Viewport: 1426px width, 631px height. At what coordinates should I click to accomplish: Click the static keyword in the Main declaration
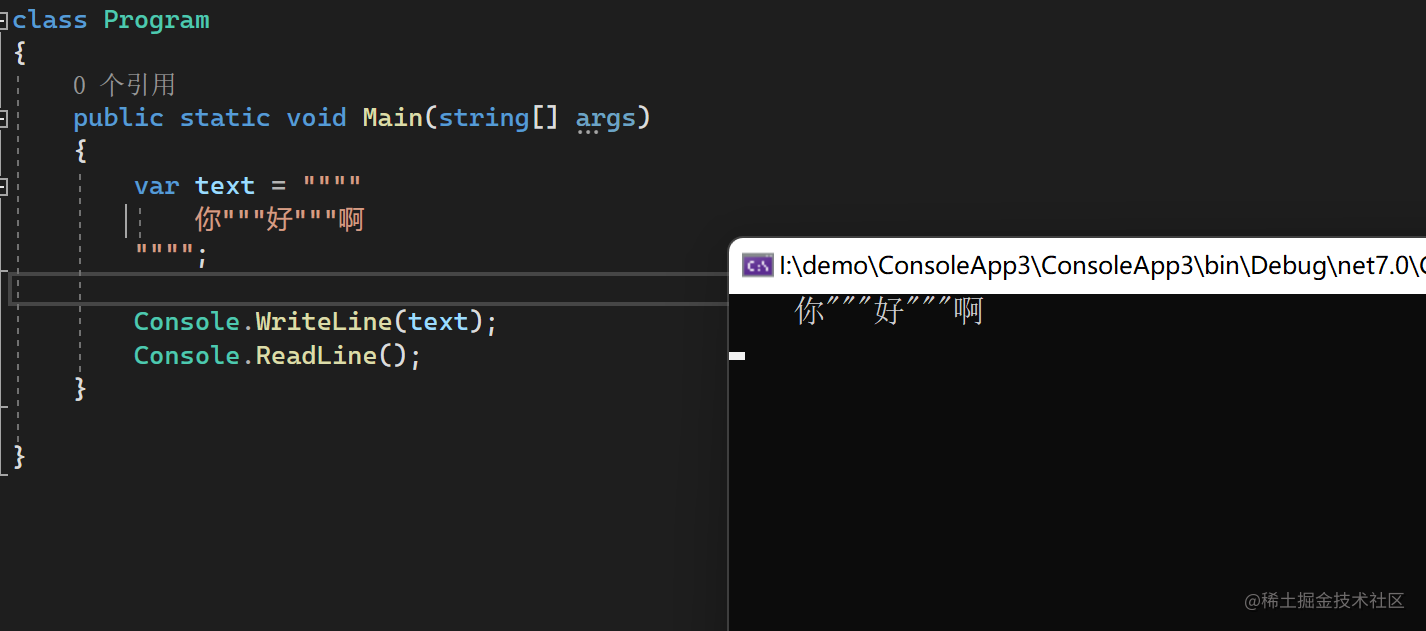click(x=225, y=118)
